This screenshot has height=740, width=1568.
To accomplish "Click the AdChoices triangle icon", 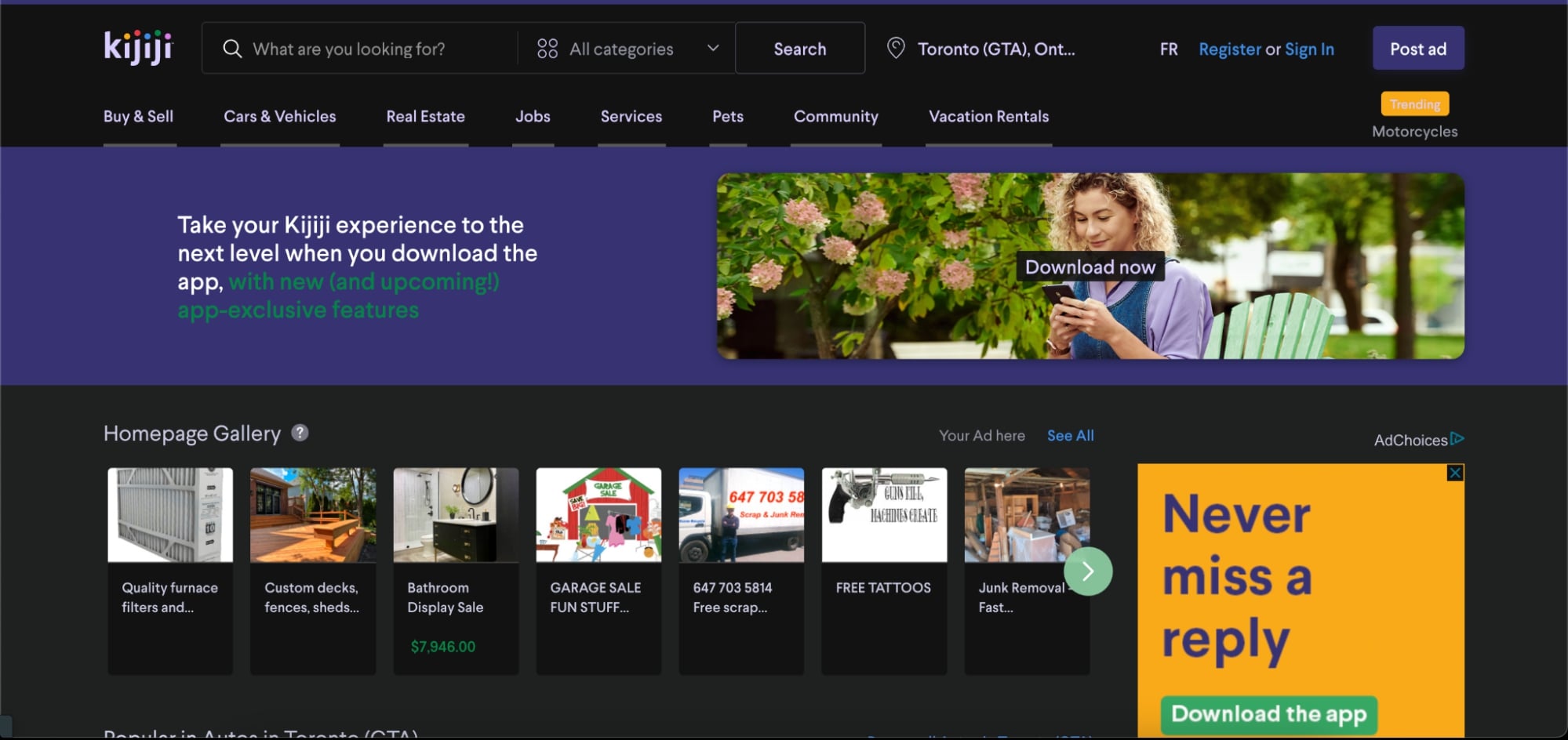I will 1457,439.
